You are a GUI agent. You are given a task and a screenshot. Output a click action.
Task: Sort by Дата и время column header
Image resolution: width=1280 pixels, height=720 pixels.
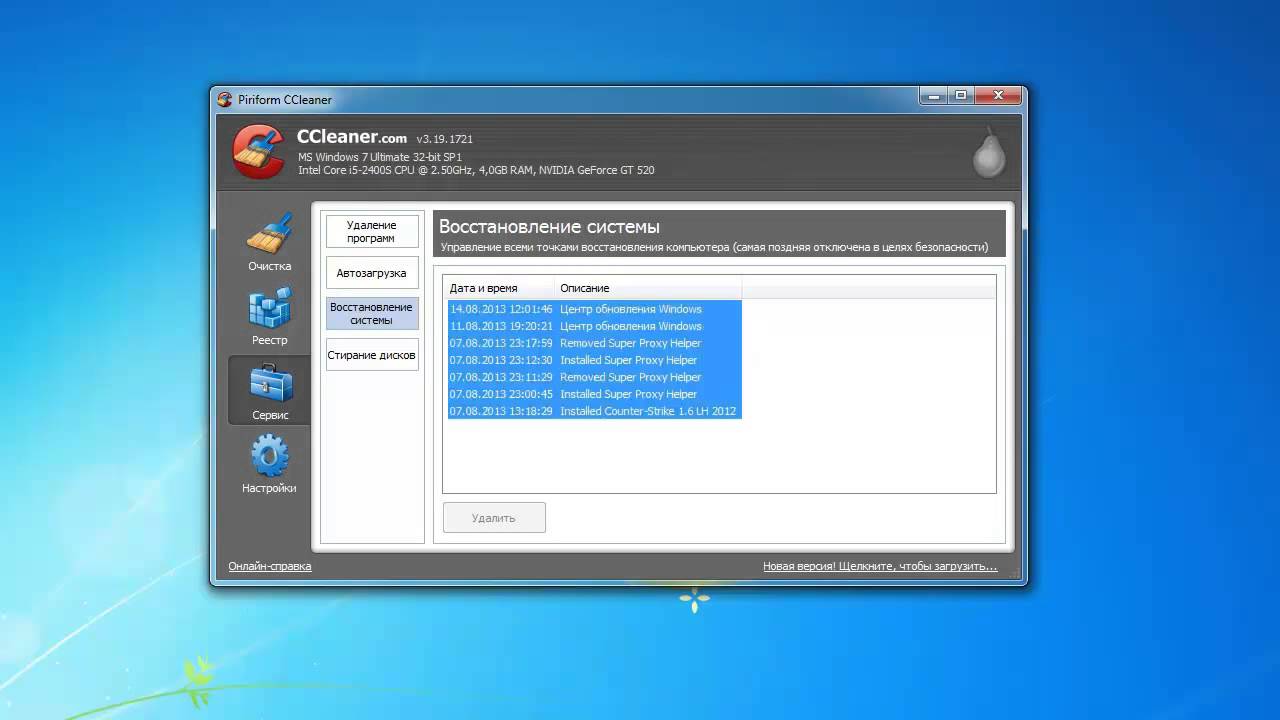pyautogui.click(x=499, y=288)
